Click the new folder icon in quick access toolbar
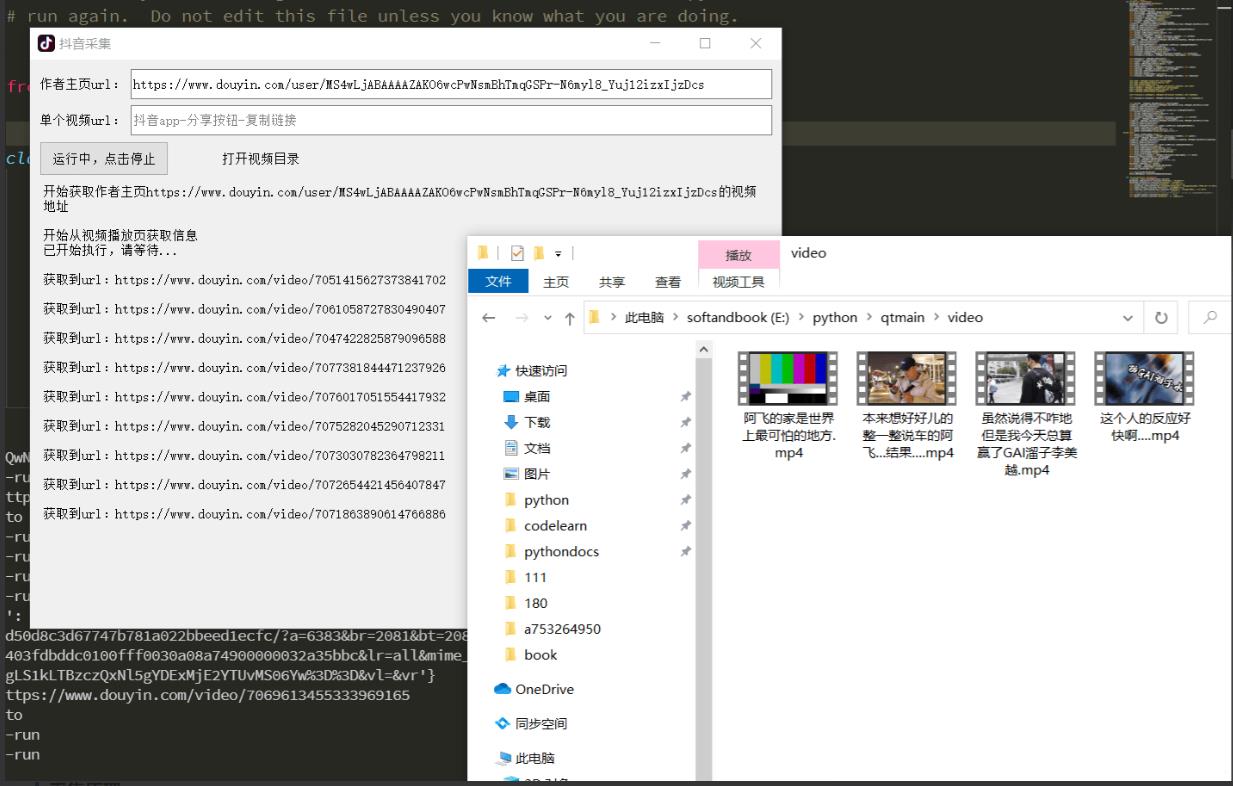This screenshot has height=786, width=1233. click(539, 253)
